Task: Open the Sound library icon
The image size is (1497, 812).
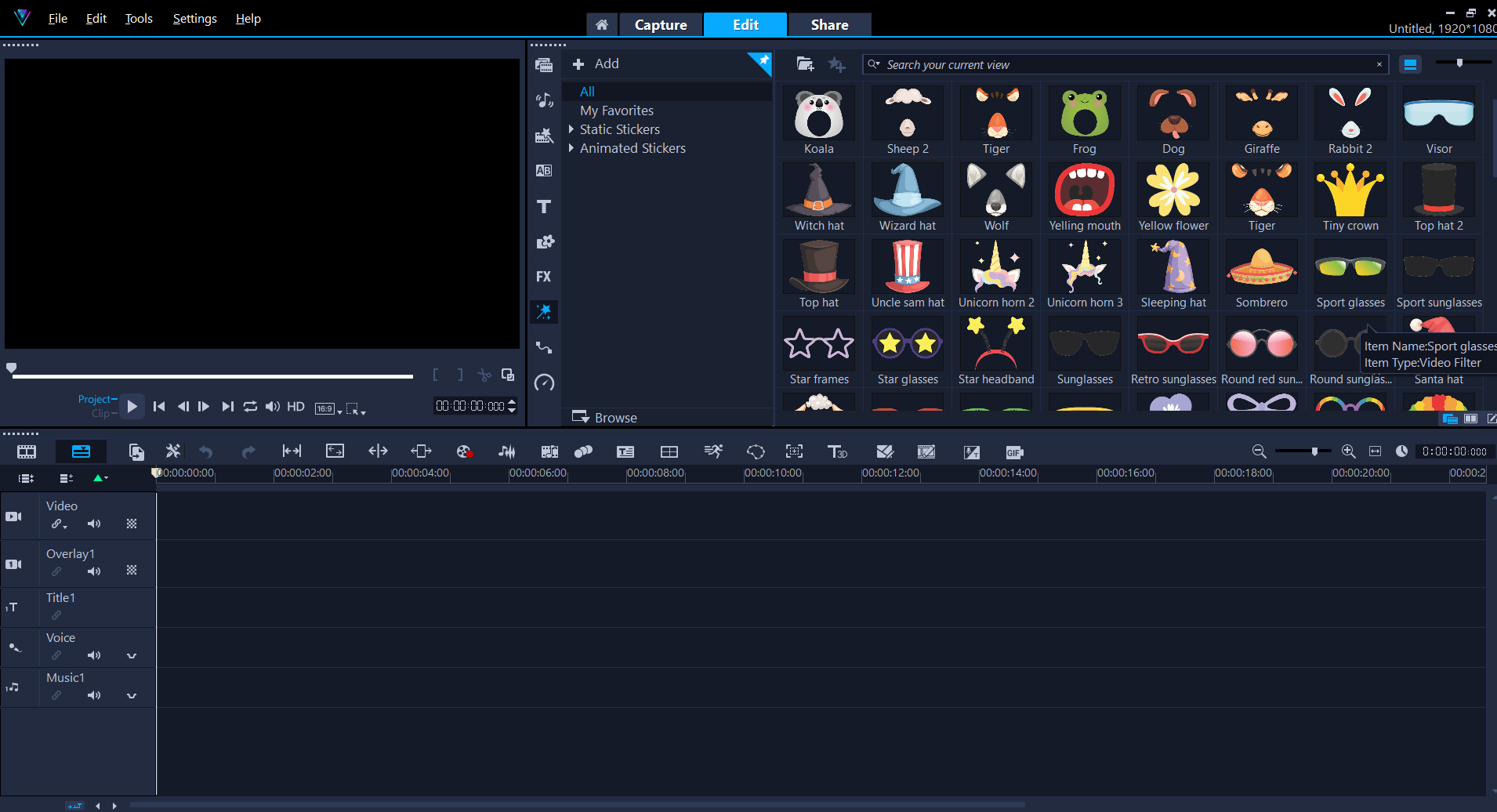Action: click(x=544, y=100)
